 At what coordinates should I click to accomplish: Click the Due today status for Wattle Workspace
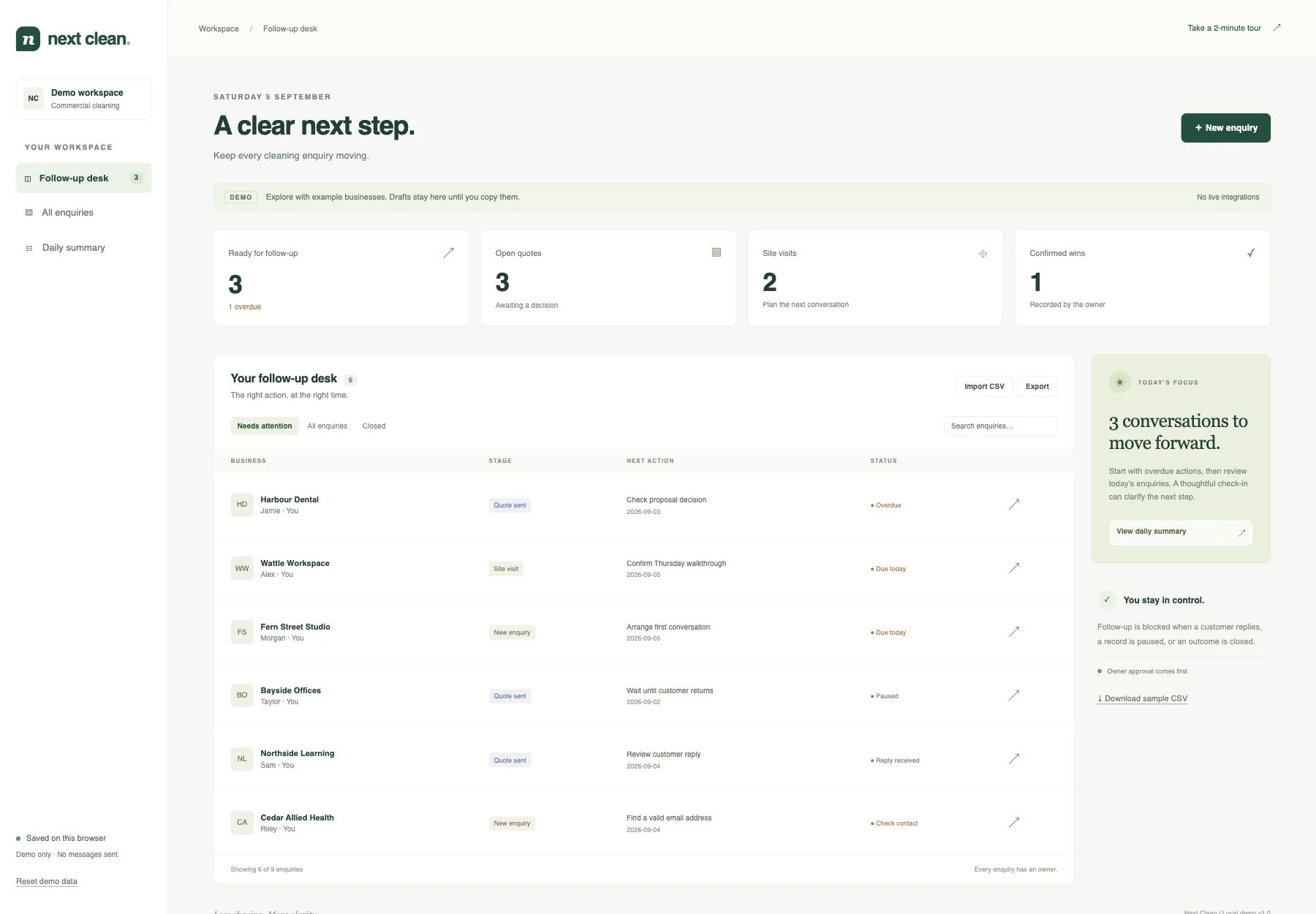pos(888,569)
